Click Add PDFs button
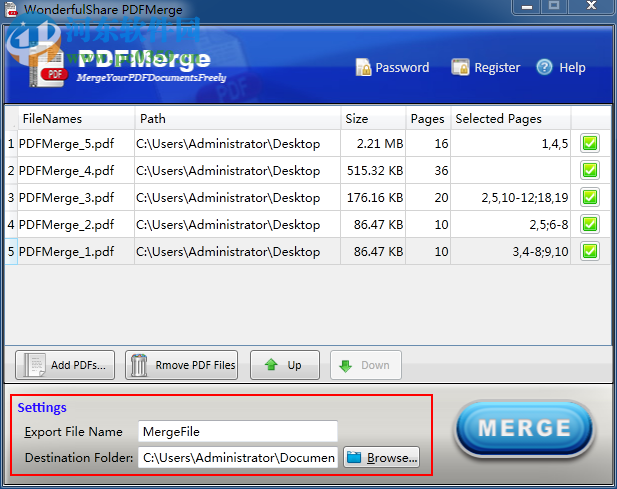Screen dimensions: 617x489 (65, 365)
